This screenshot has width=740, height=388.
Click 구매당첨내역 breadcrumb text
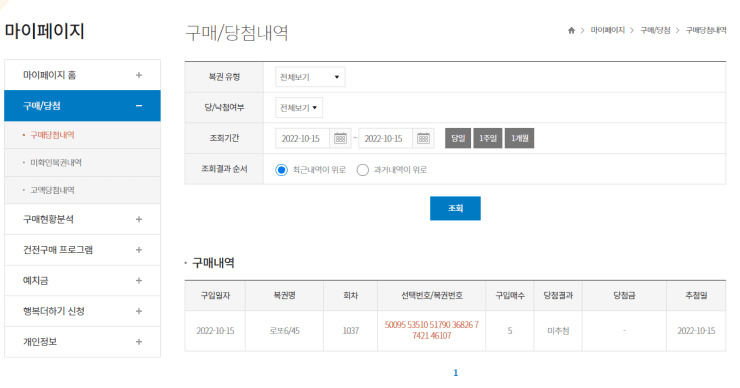tap(706, 30)
